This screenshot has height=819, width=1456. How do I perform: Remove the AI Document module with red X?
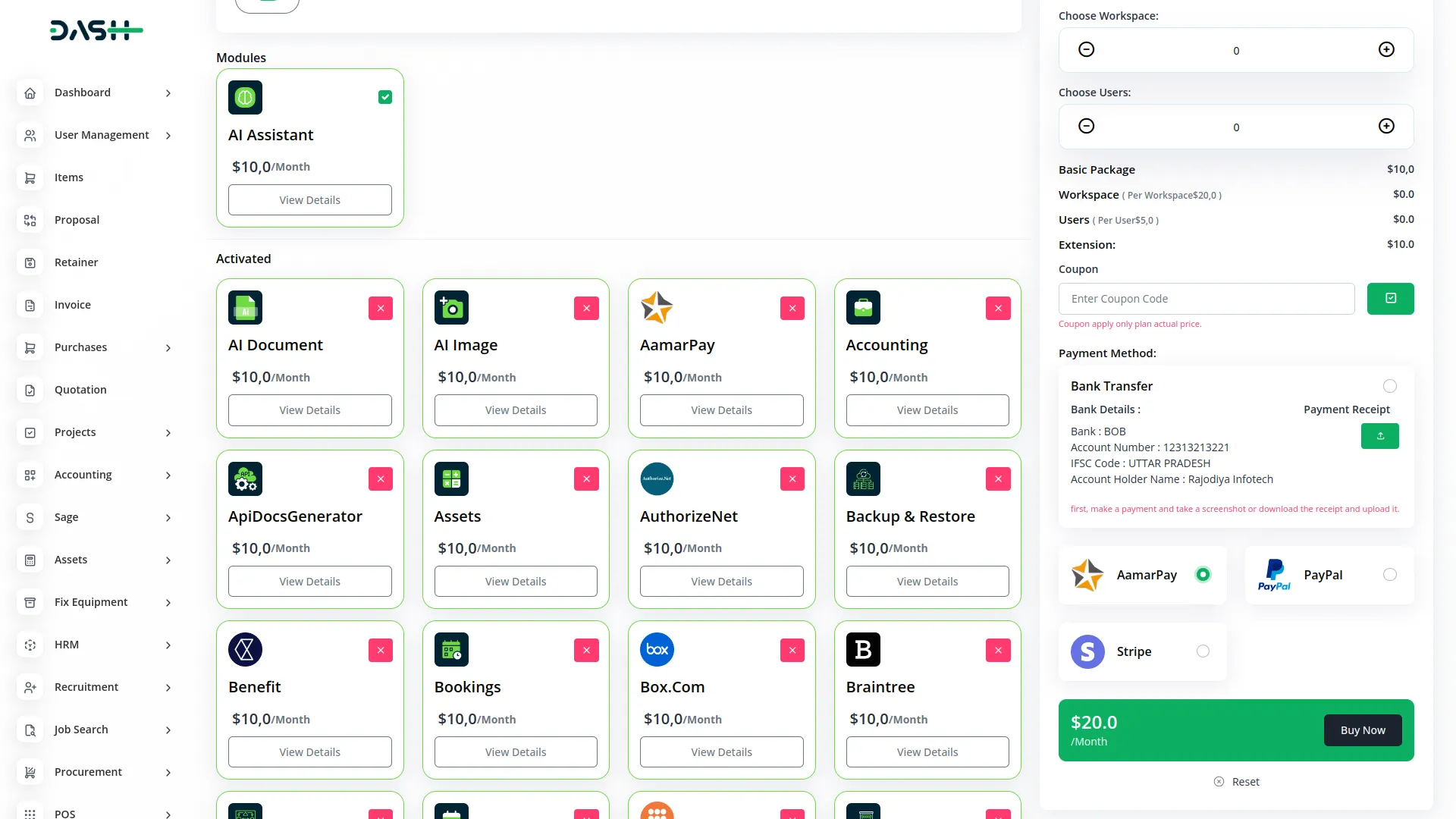coord(381,308)
